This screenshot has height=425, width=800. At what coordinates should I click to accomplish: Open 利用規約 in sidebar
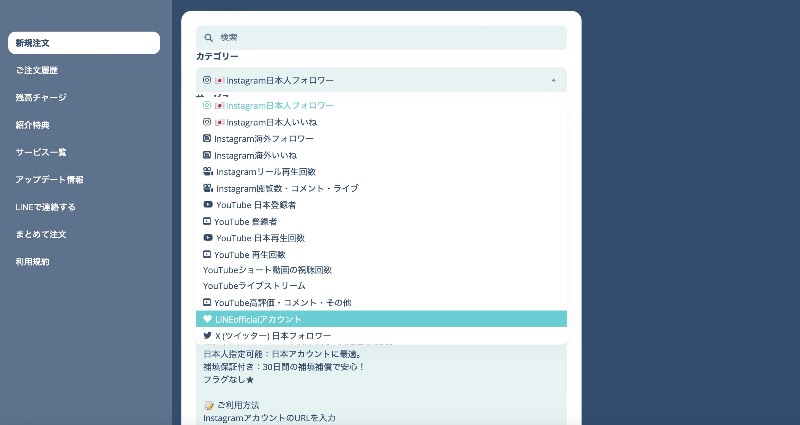click(32, 262)
